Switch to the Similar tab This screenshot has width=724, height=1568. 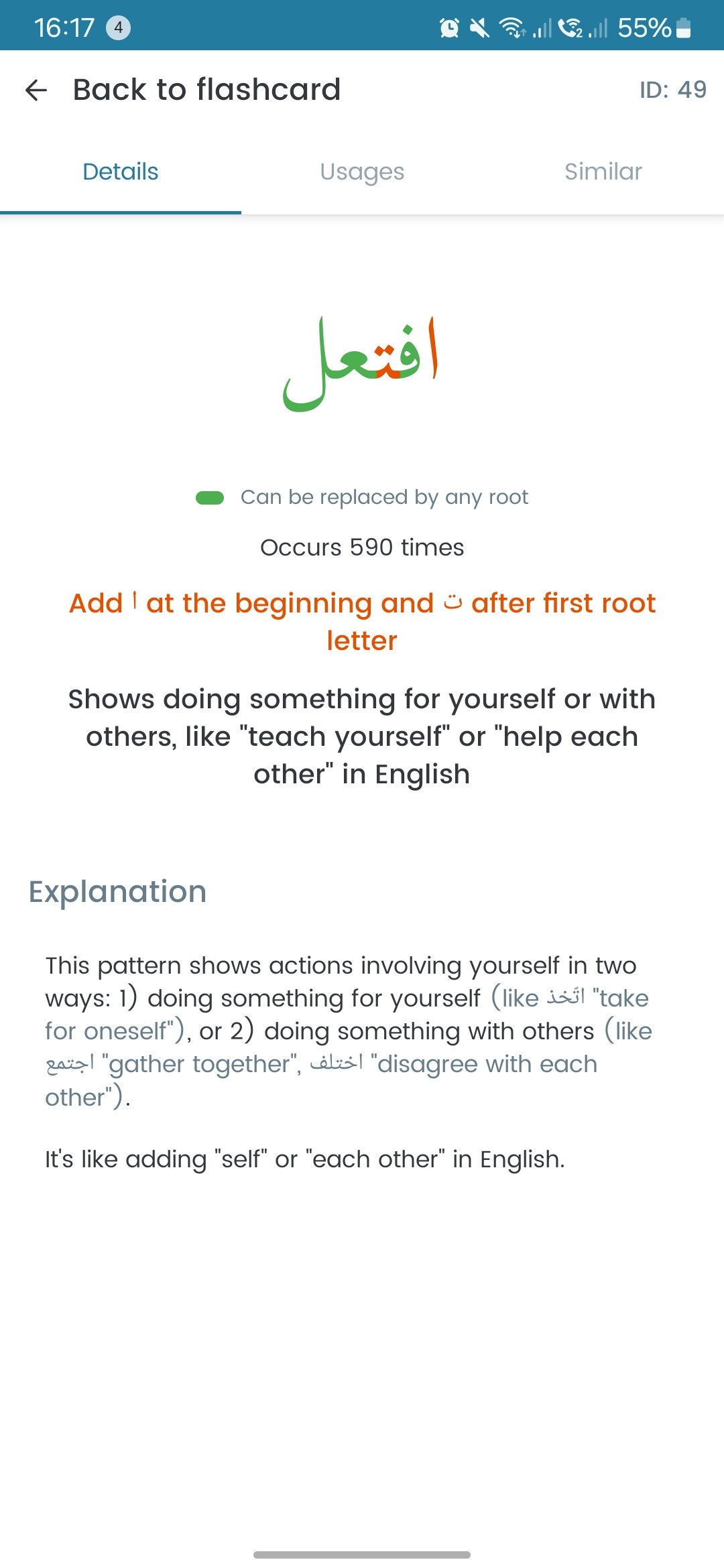603,172
